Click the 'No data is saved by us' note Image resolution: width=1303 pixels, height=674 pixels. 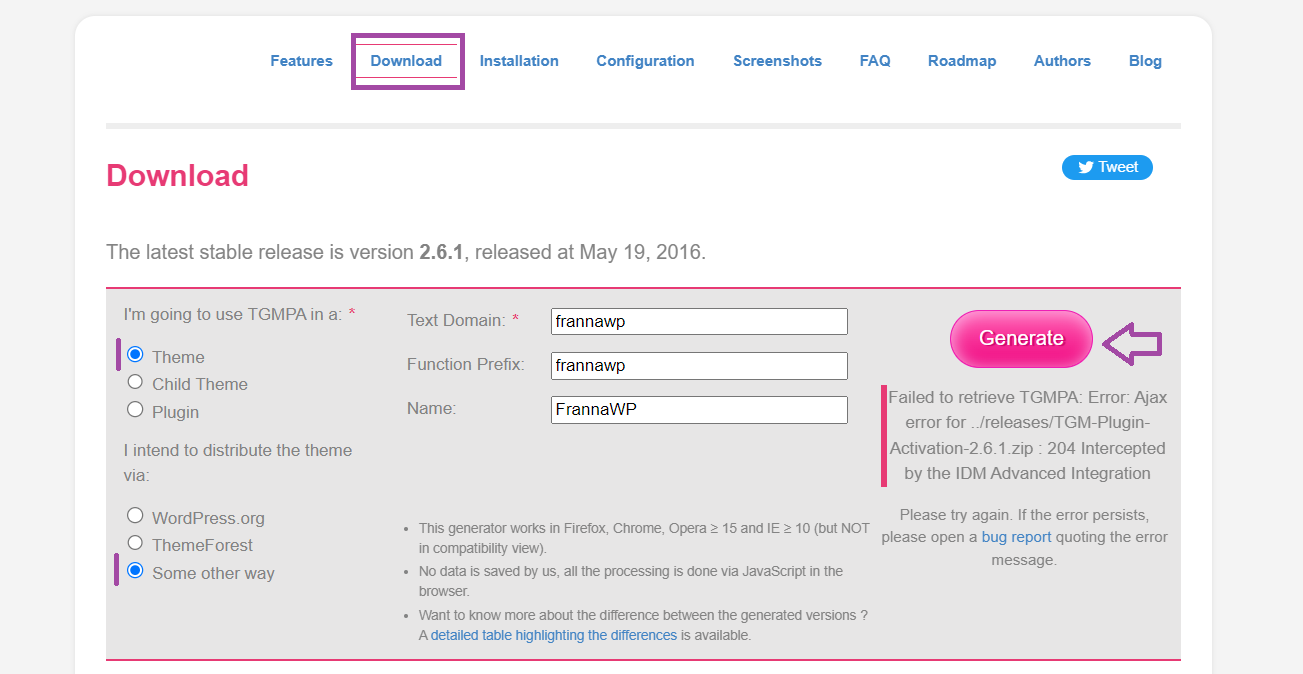point(631,581)
